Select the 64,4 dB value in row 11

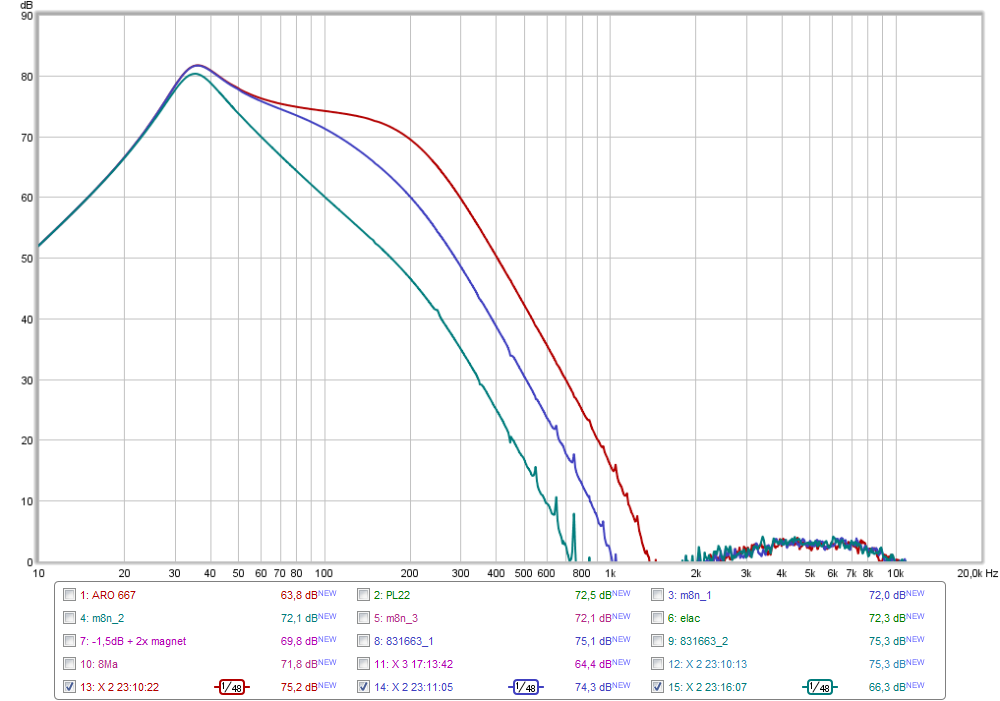(593, 664)
